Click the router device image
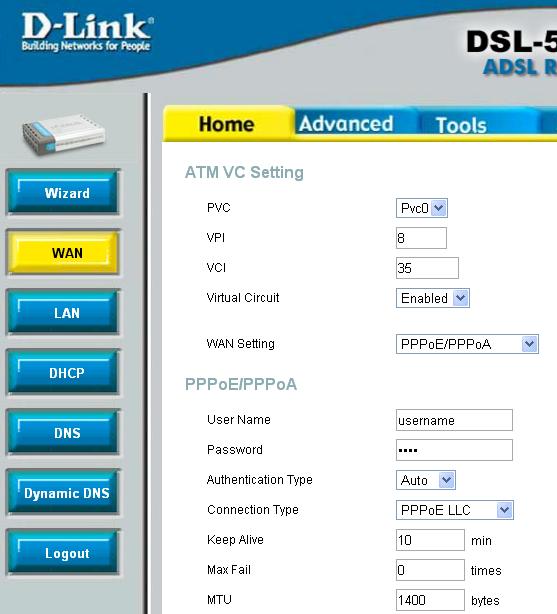Viewport: 557px width, 614px height. click(64, 134)
